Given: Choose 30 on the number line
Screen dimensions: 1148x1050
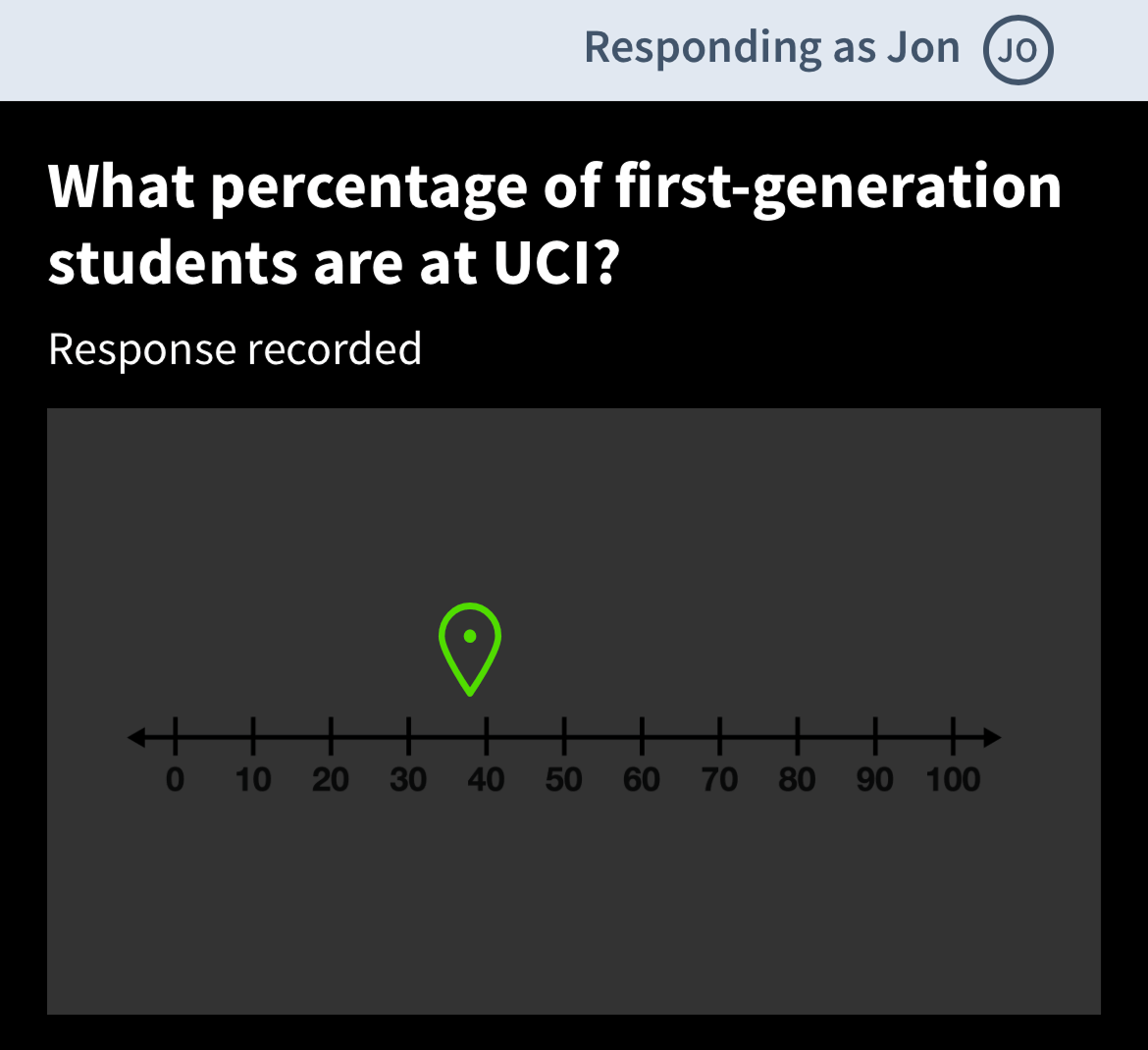Looking at the screenshot, I should 409,737.
